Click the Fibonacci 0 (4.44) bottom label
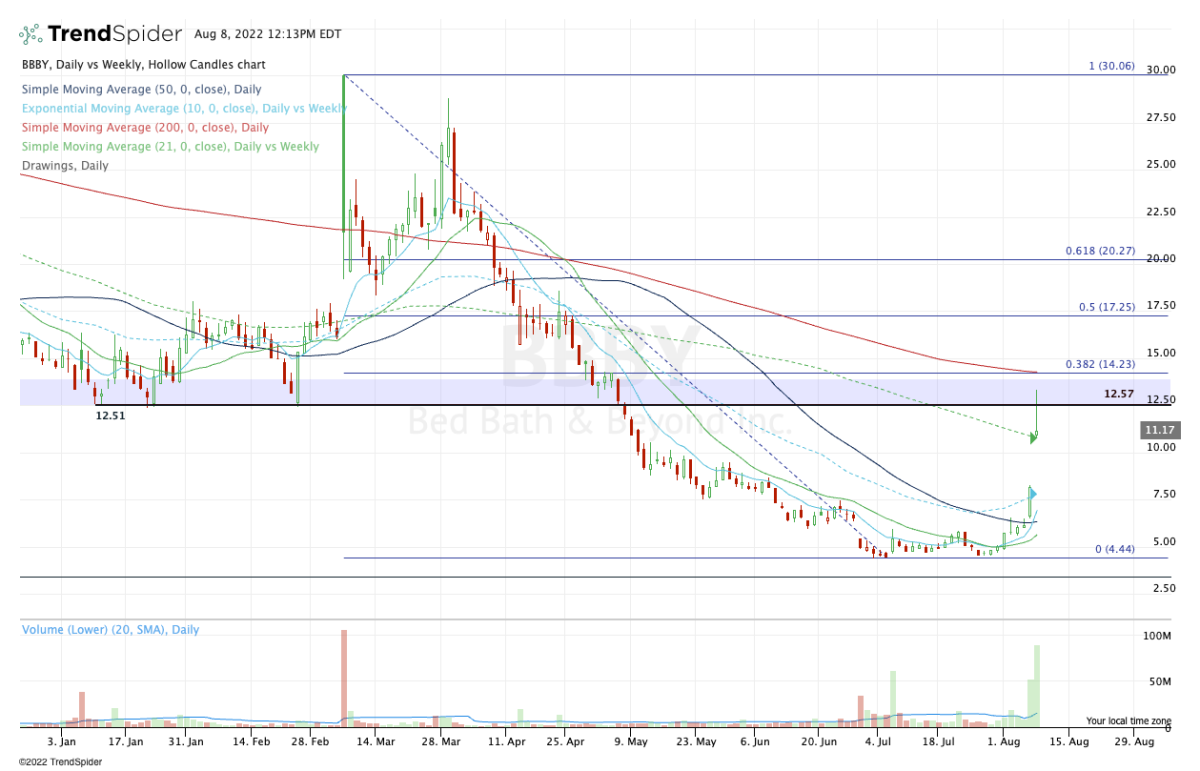The width and height of the screenshot is (1200, 771). coord(1114,549)
